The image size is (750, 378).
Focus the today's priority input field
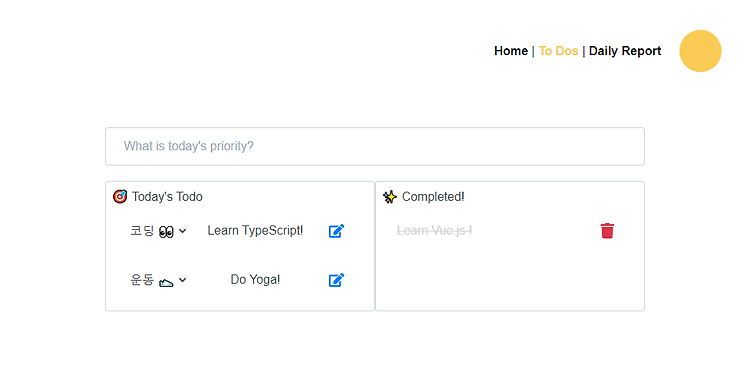(375, 146)
